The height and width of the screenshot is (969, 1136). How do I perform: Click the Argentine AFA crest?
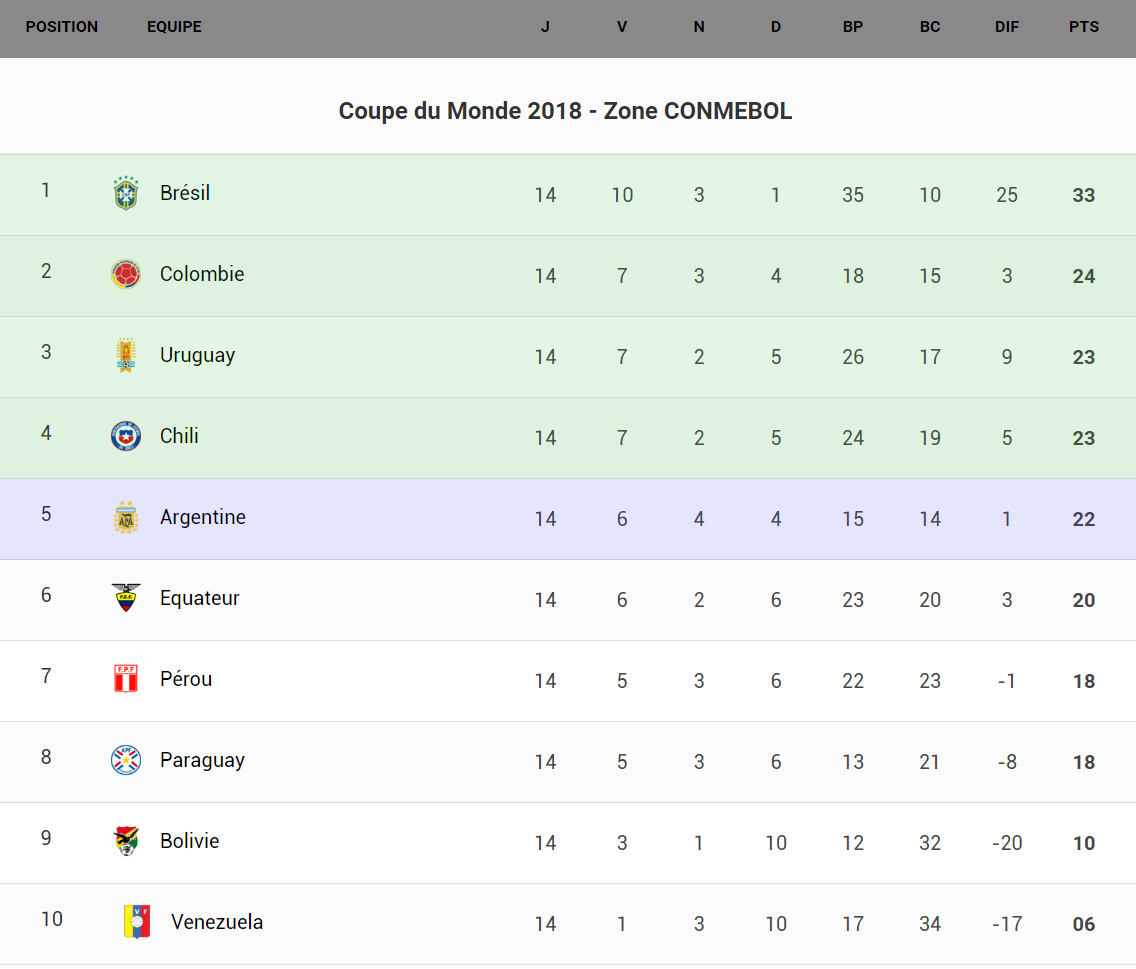(x=126, y=518)
